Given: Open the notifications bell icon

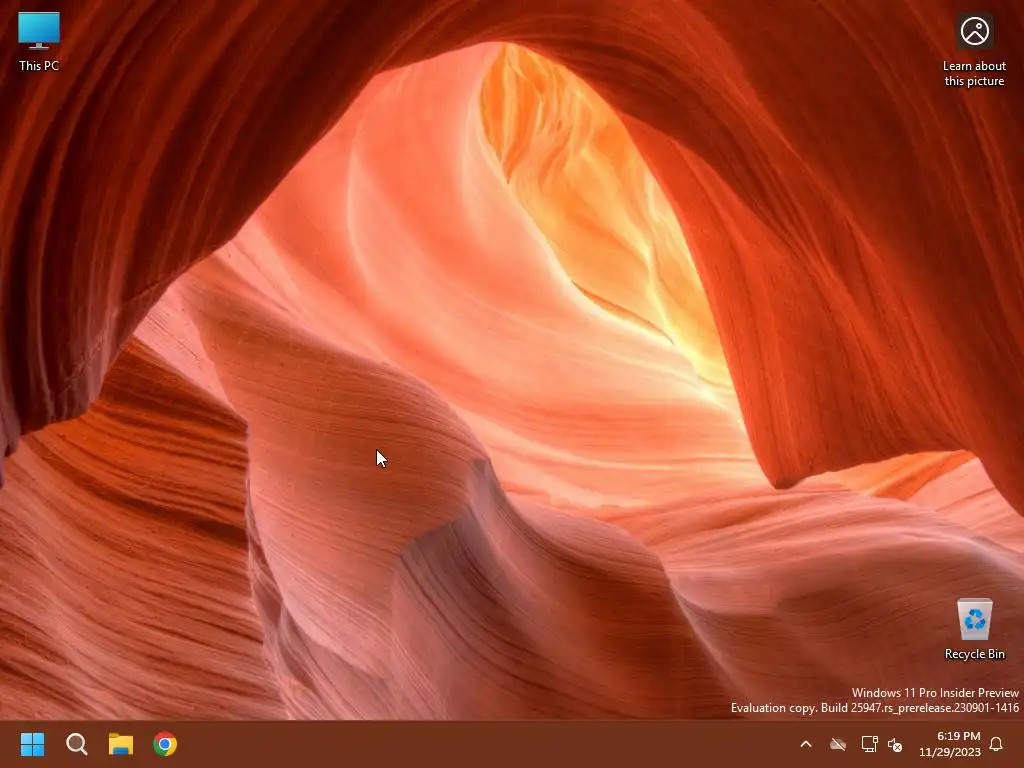Looking at the screenshot, I should coord(996,744).
